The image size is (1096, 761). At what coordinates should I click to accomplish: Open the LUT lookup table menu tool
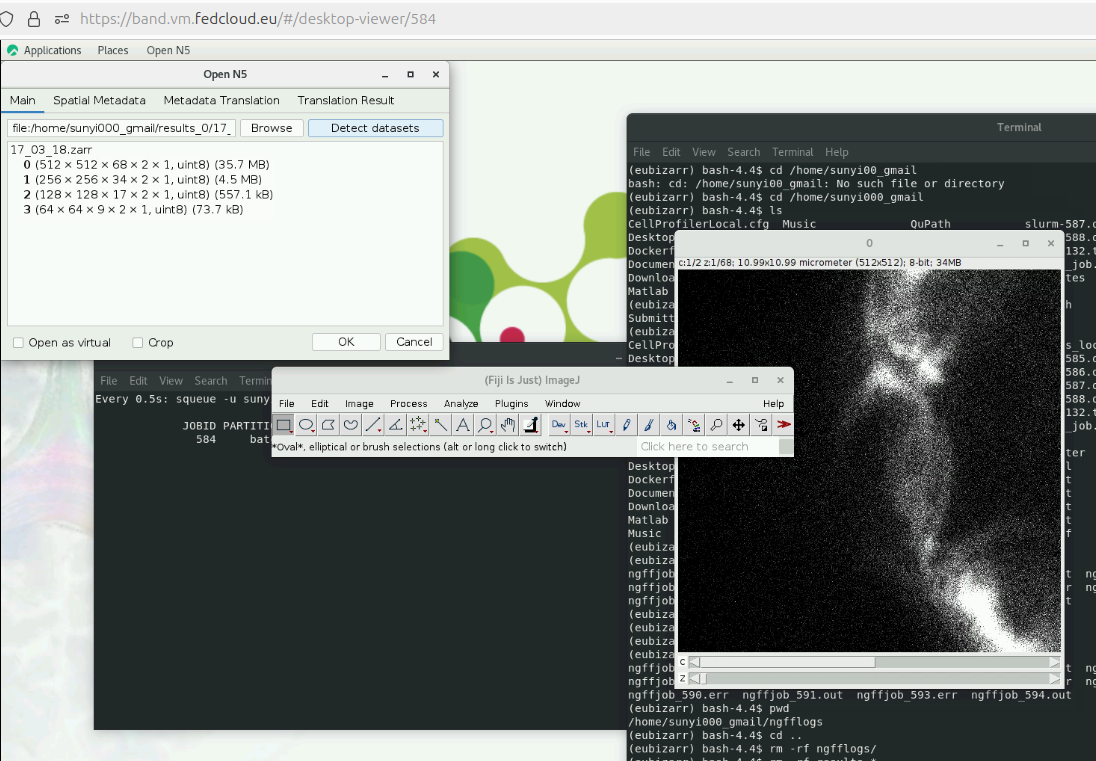[603, 425]
